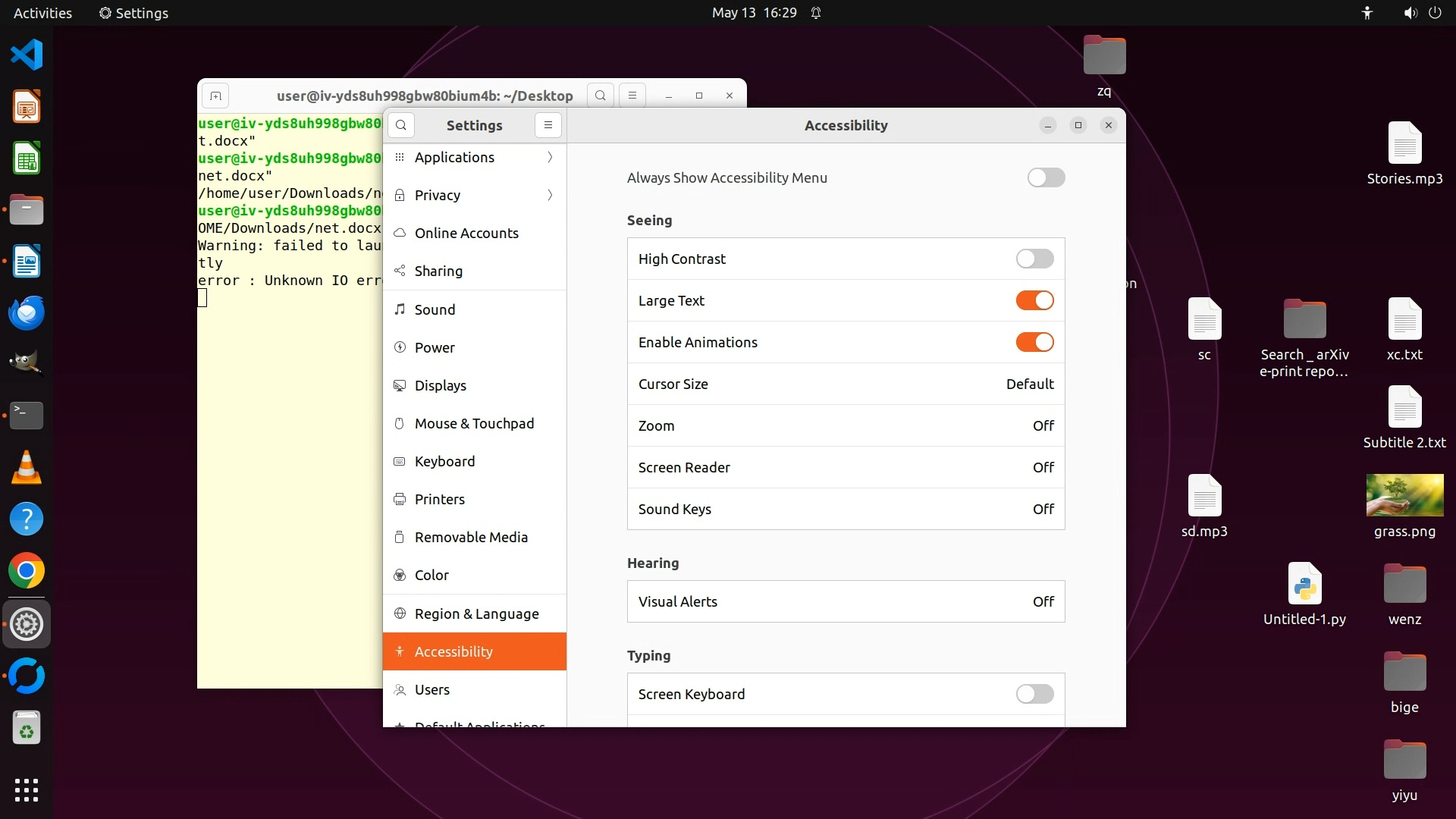Launch Visual Studio Code from the dock
Screen dimensions: 1456x819
27,55
